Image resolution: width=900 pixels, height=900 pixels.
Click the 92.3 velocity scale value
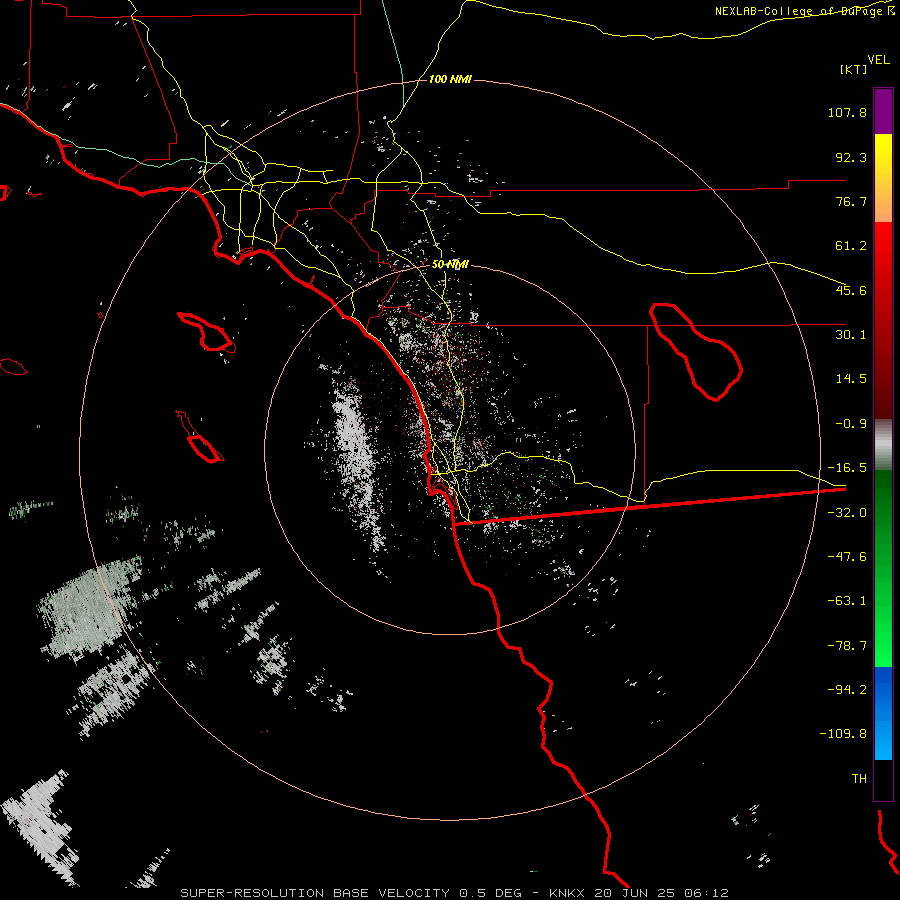(851, 157)
